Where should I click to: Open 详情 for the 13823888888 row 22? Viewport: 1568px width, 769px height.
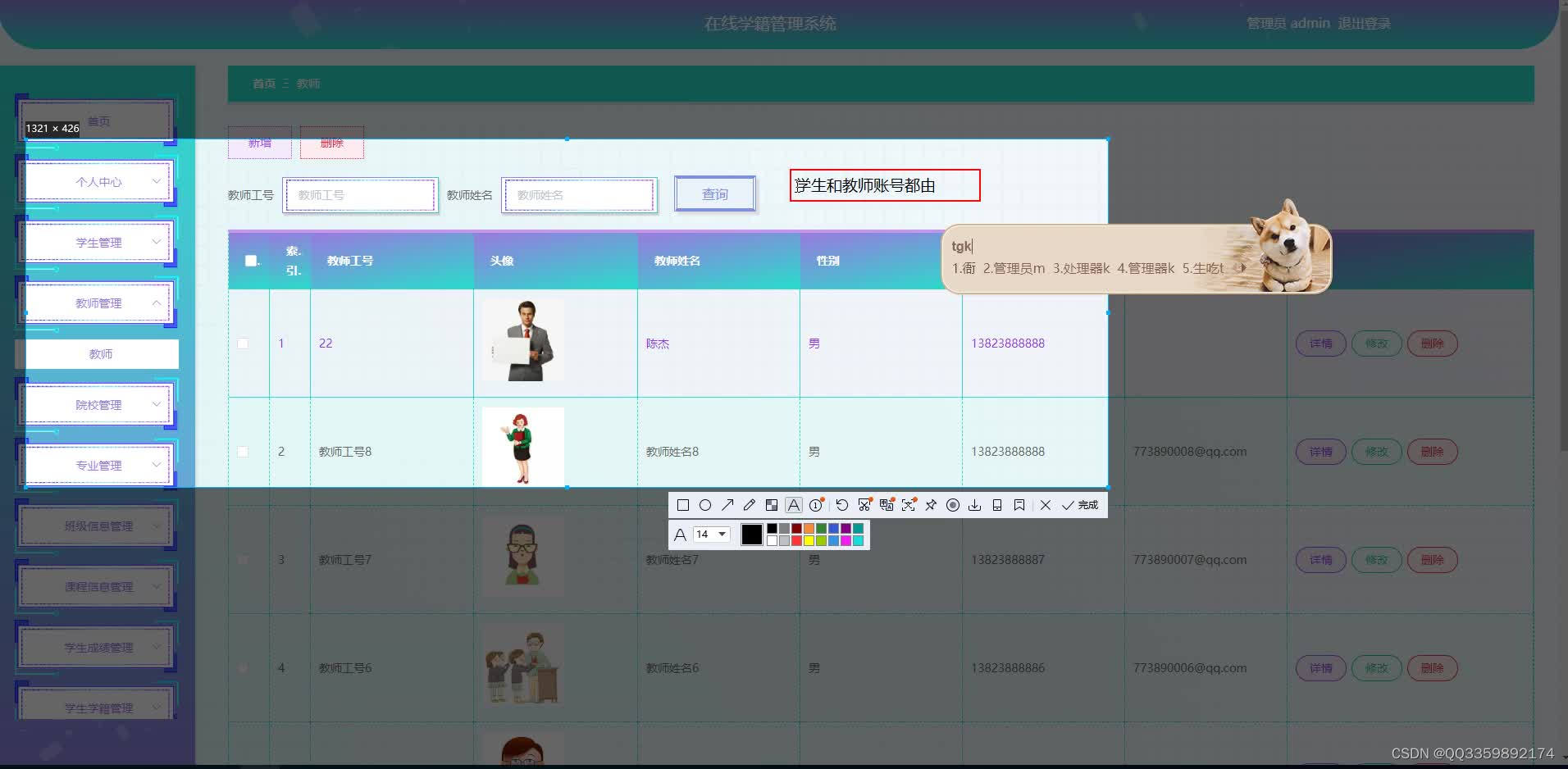[1320, 344]
